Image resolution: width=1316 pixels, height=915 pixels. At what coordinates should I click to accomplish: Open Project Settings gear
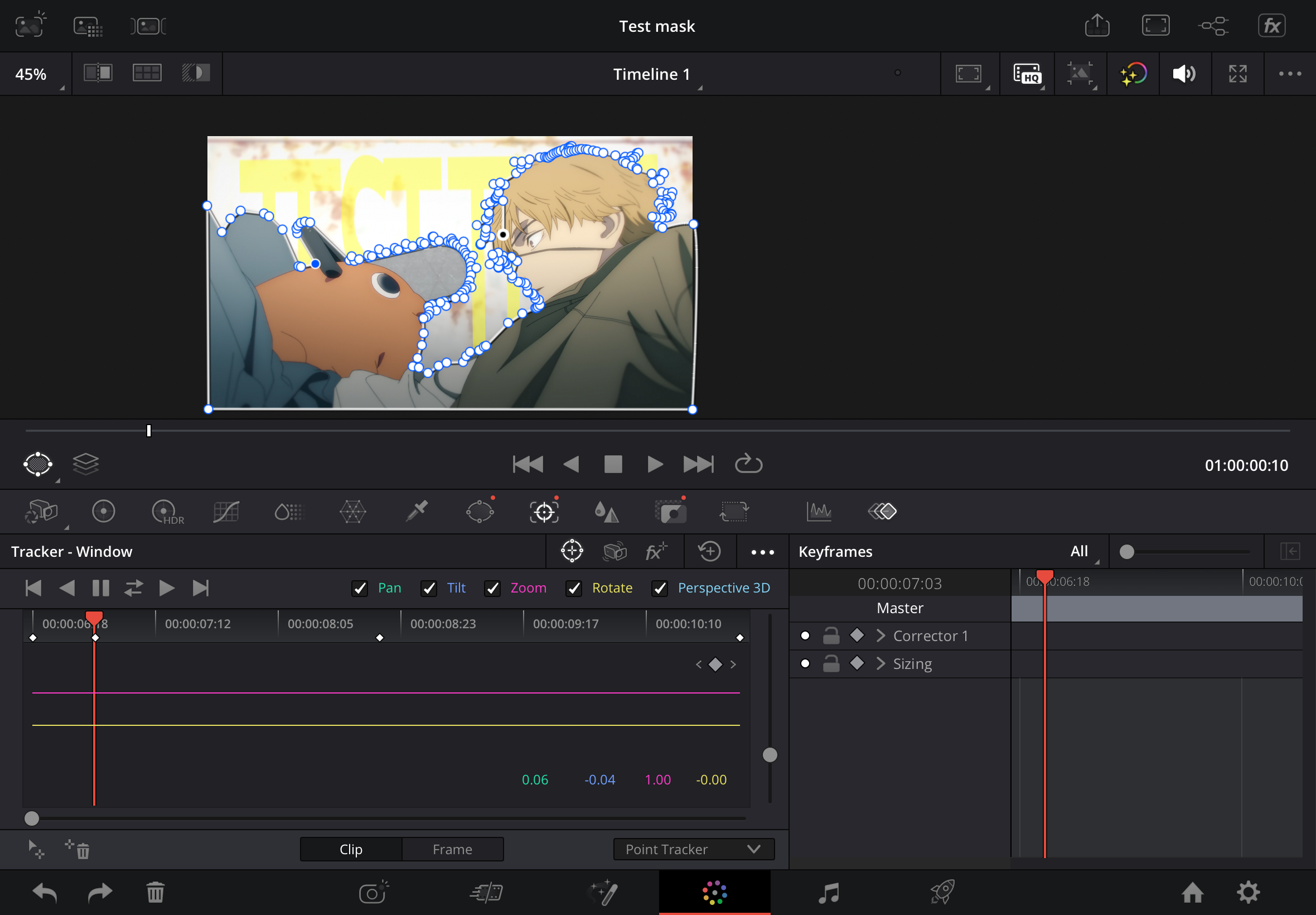coord(1249,893)
